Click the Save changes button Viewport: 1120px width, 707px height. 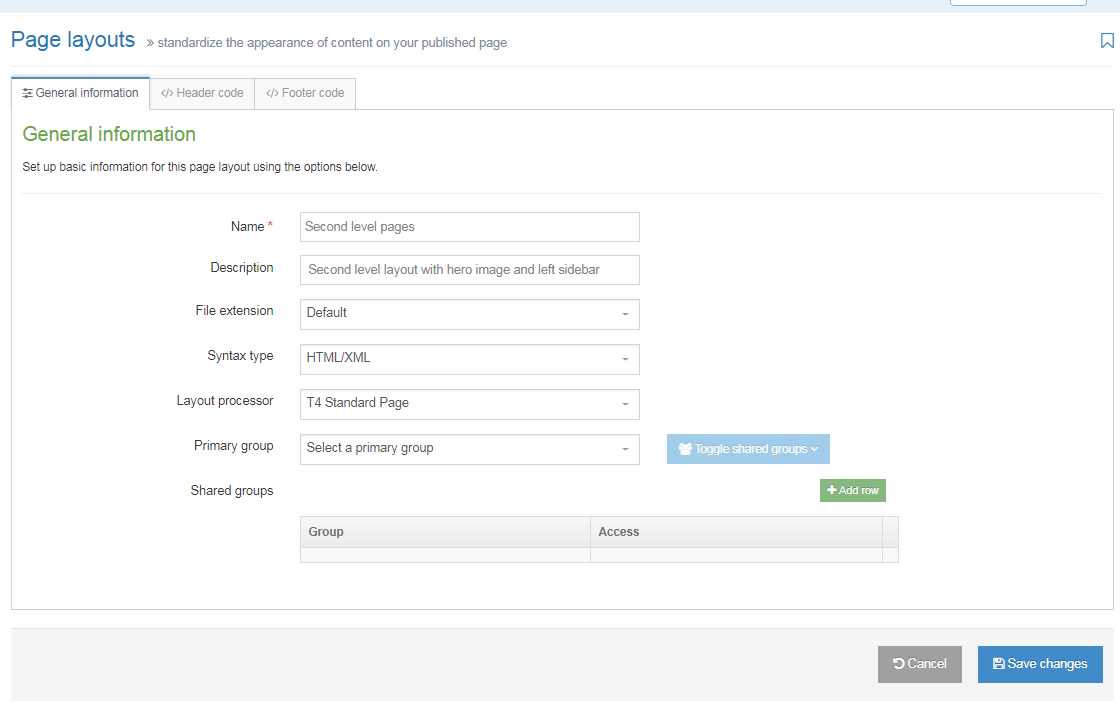(x=1040, y=664)
